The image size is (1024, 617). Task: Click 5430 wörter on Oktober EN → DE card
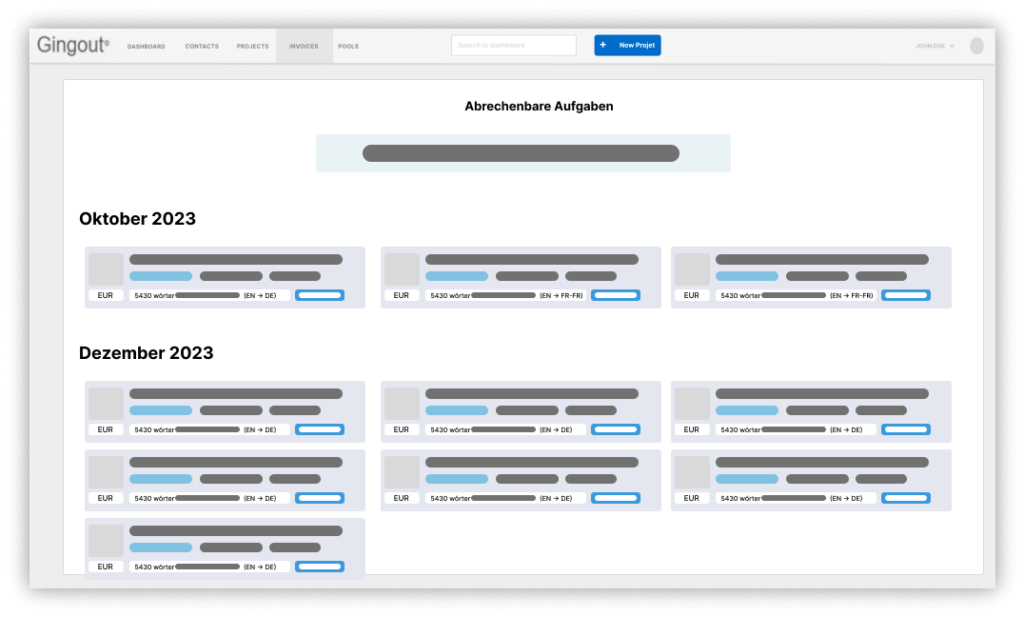[154, 296]
